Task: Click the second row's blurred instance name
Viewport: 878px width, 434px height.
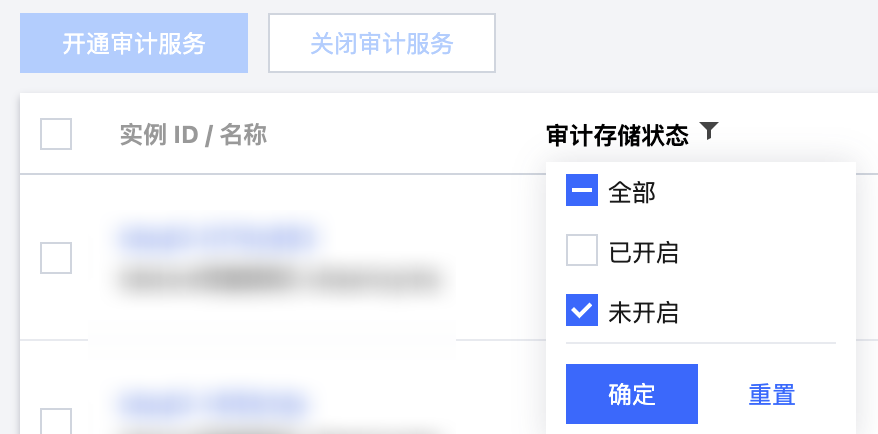Action: point(278,430)
